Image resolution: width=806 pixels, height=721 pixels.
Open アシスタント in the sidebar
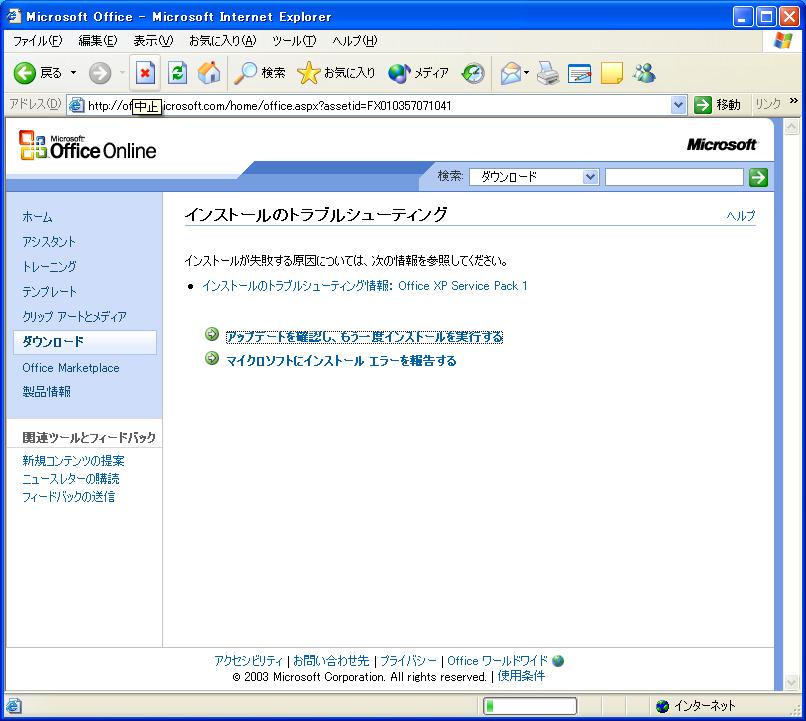click(x=49, y=242)
